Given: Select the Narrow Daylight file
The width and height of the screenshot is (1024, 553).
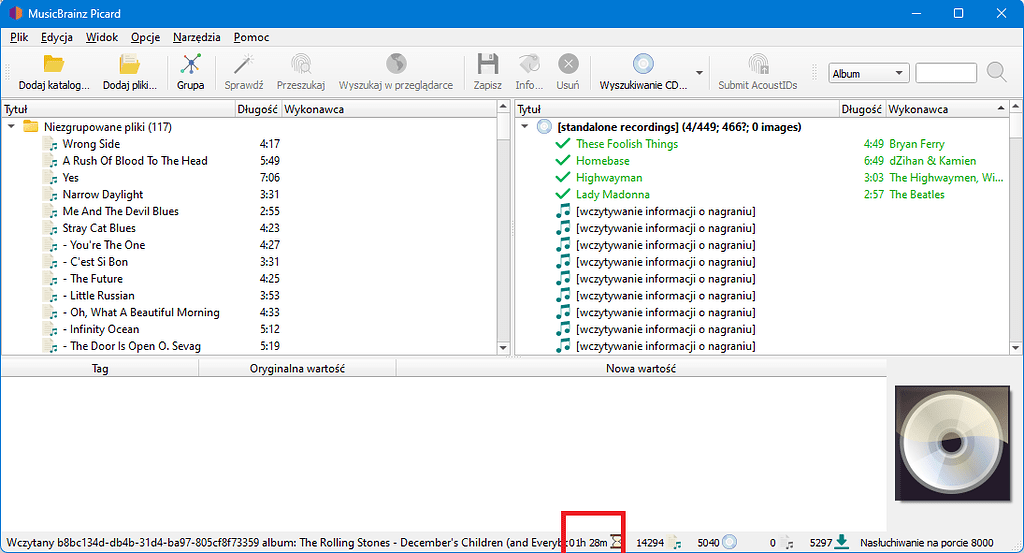Looking at the screenshot, I should pos(103,195).
